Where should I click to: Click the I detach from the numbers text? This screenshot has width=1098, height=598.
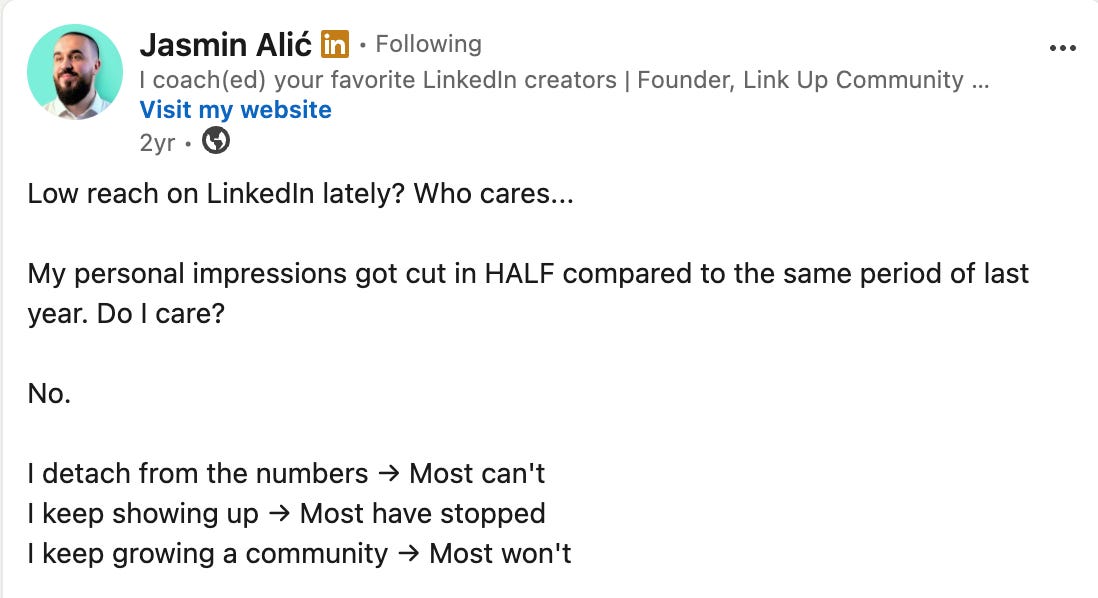(197, 474)
